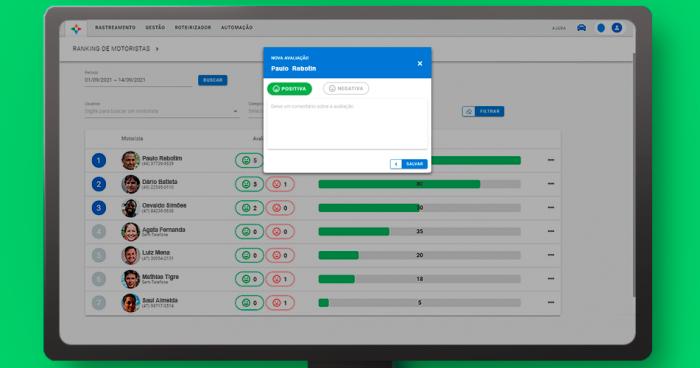The height and width of the screenshot is (368, 700).
Task: Click the colorful app logo icon
Action: click(x=76, y=29)
